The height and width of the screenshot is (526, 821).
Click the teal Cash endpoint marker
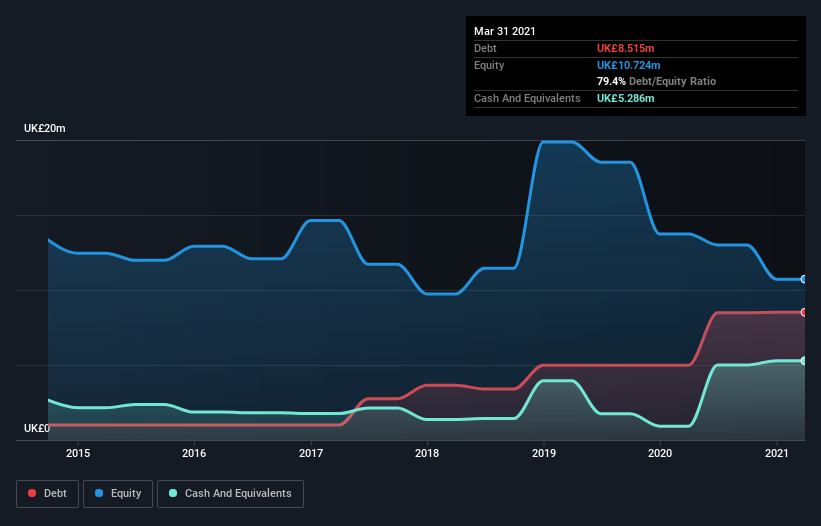804,361
